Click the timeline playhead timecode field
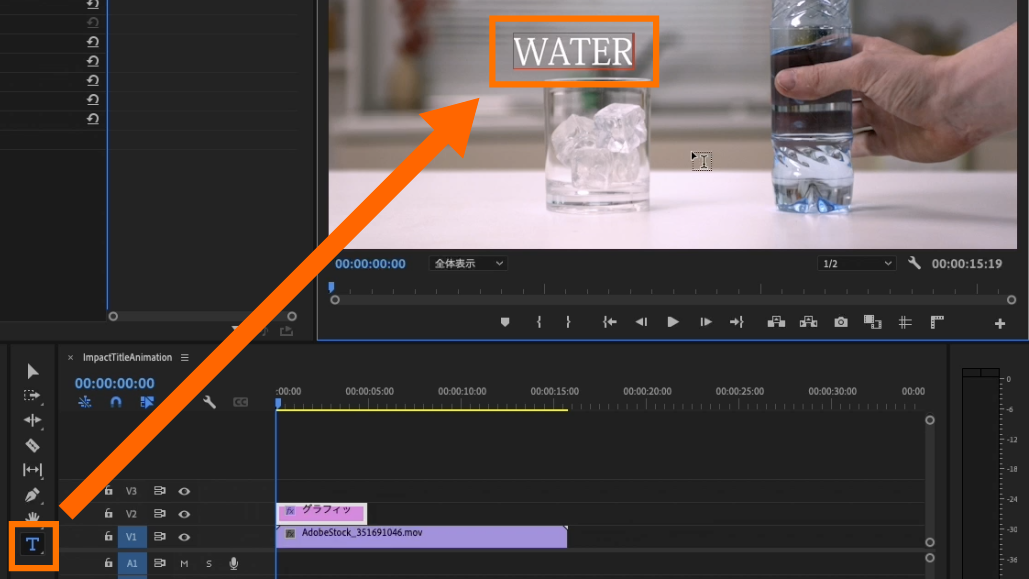Viewport: 1029px width, 579px height. (x=115, y=383)
